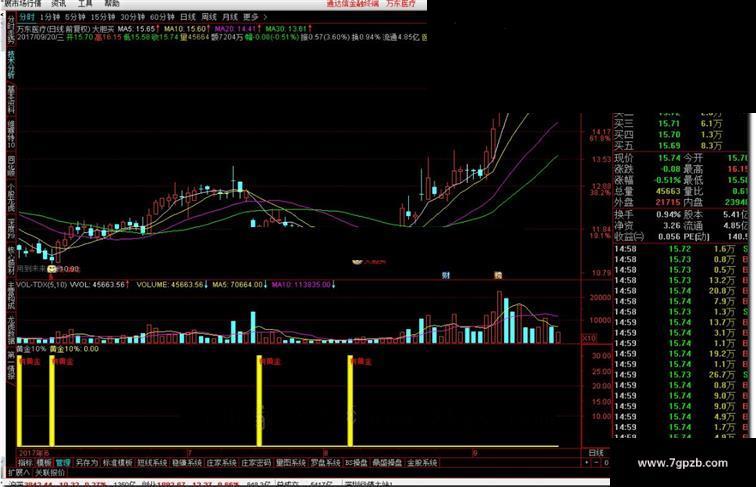Open the 帮助 menu
This screenshot has width=756, height=487.
[111, 3]
